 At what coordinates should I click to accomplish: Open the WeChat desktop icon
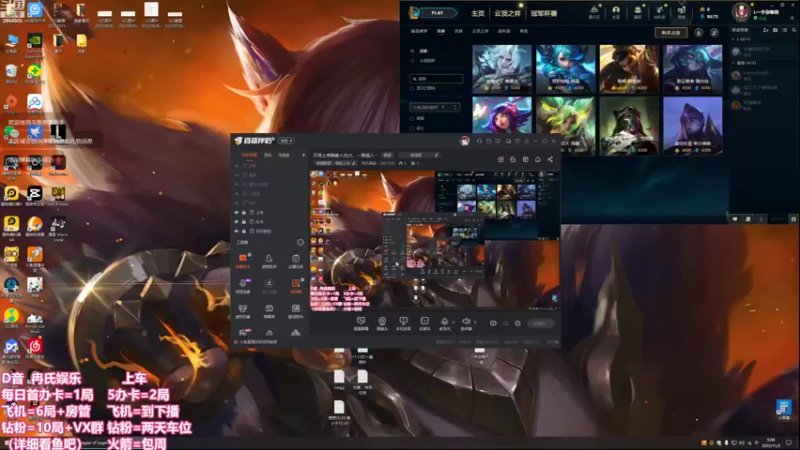tap(11, 132)
